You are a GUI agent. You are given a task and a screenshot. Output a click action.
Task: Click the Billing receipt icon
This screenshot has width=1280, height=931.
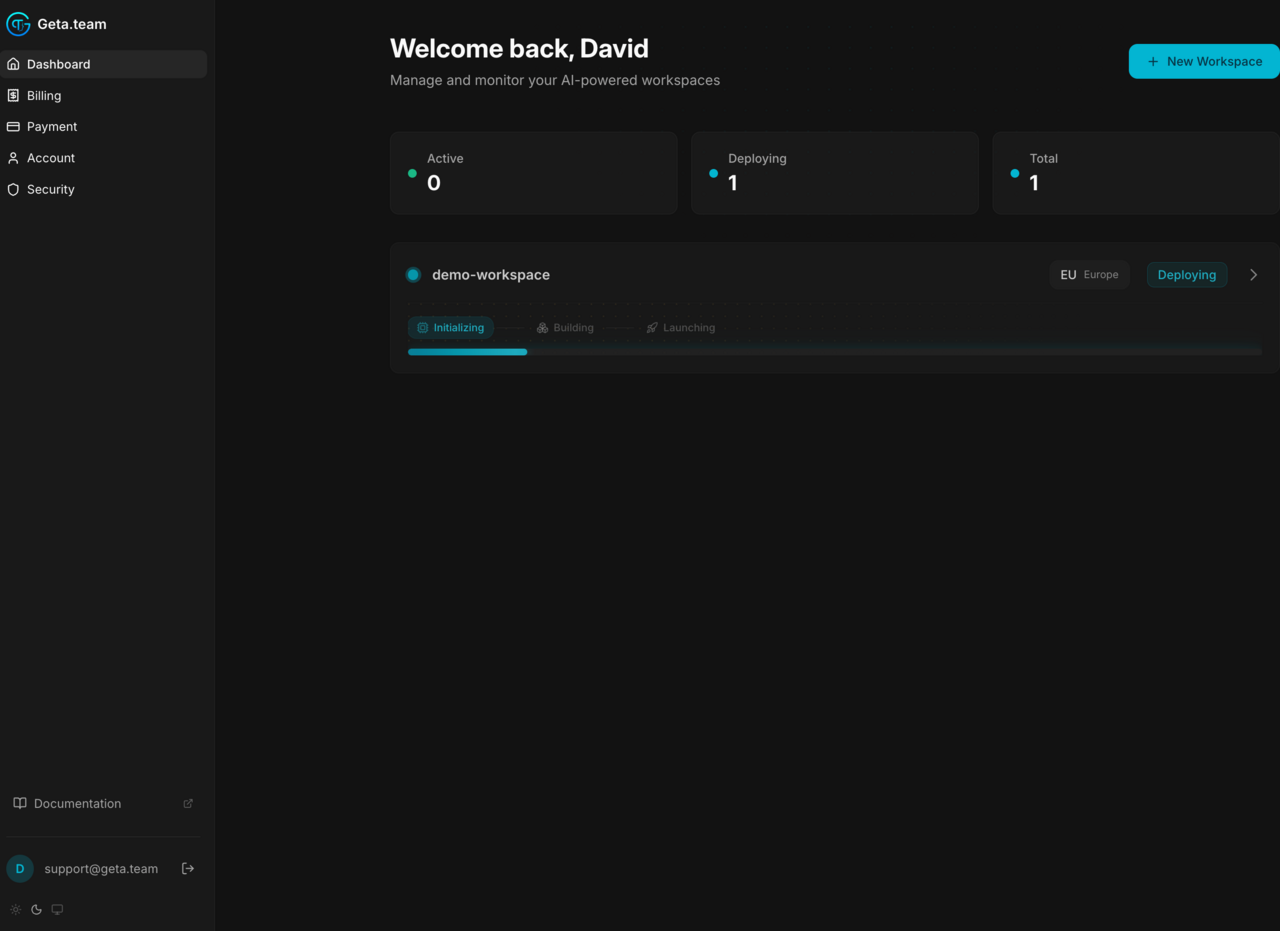point(13,95)
